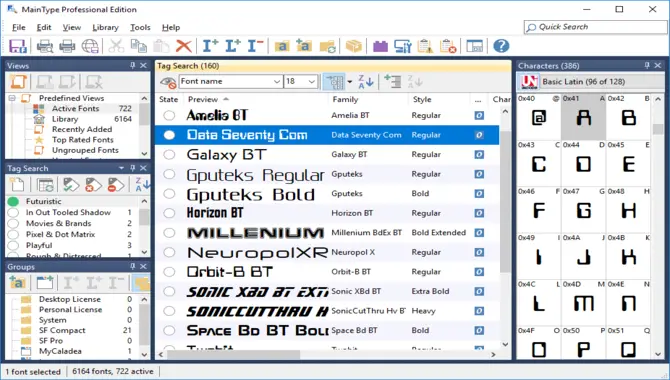This screenshot has height=380, width=670.
Task: Click the purple toolbox icon in the toolbar
Action: (x=380, y=46)
